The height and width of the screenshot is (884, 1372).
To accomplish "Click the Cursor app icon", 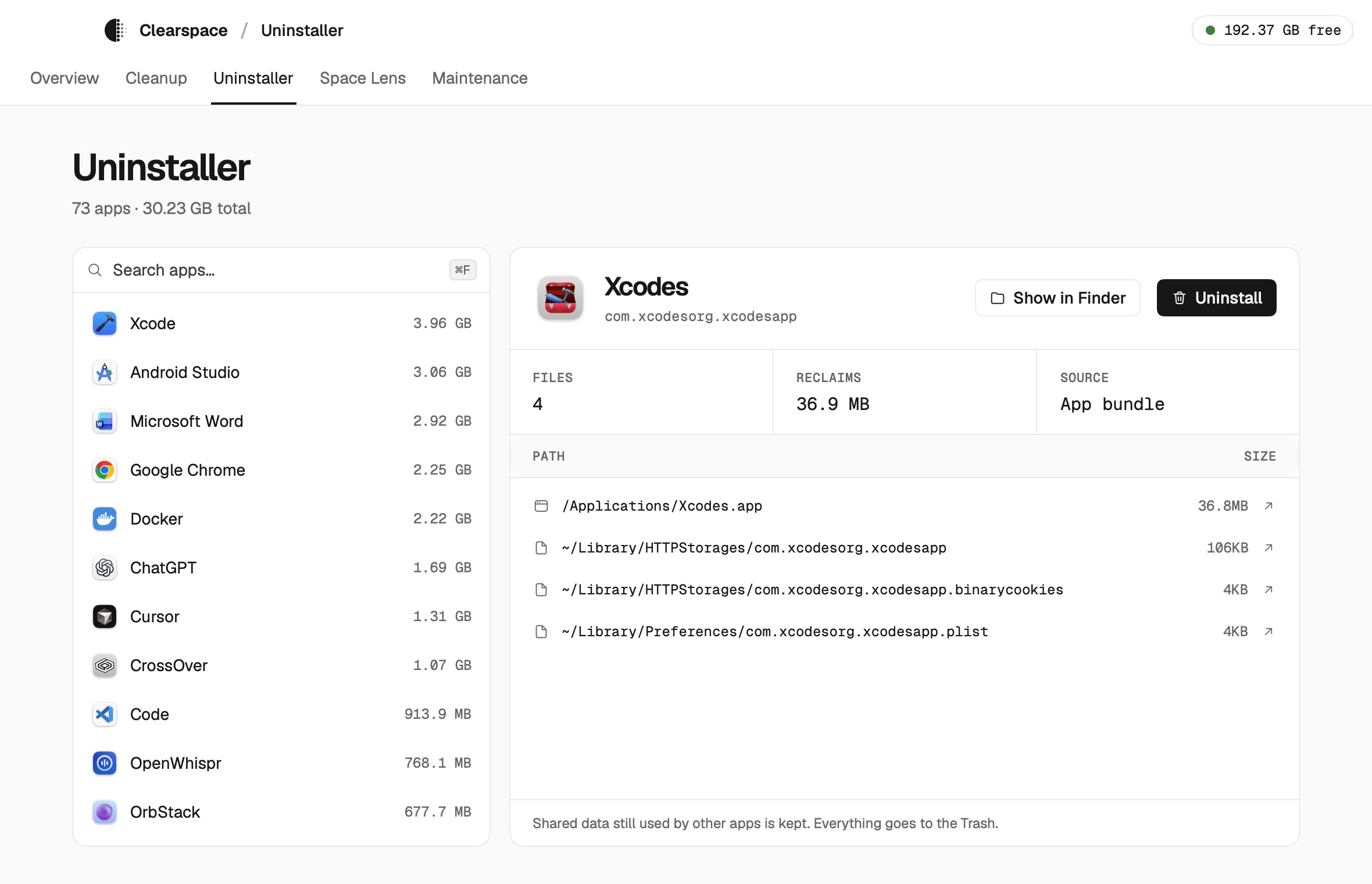I will coord(105,616).
